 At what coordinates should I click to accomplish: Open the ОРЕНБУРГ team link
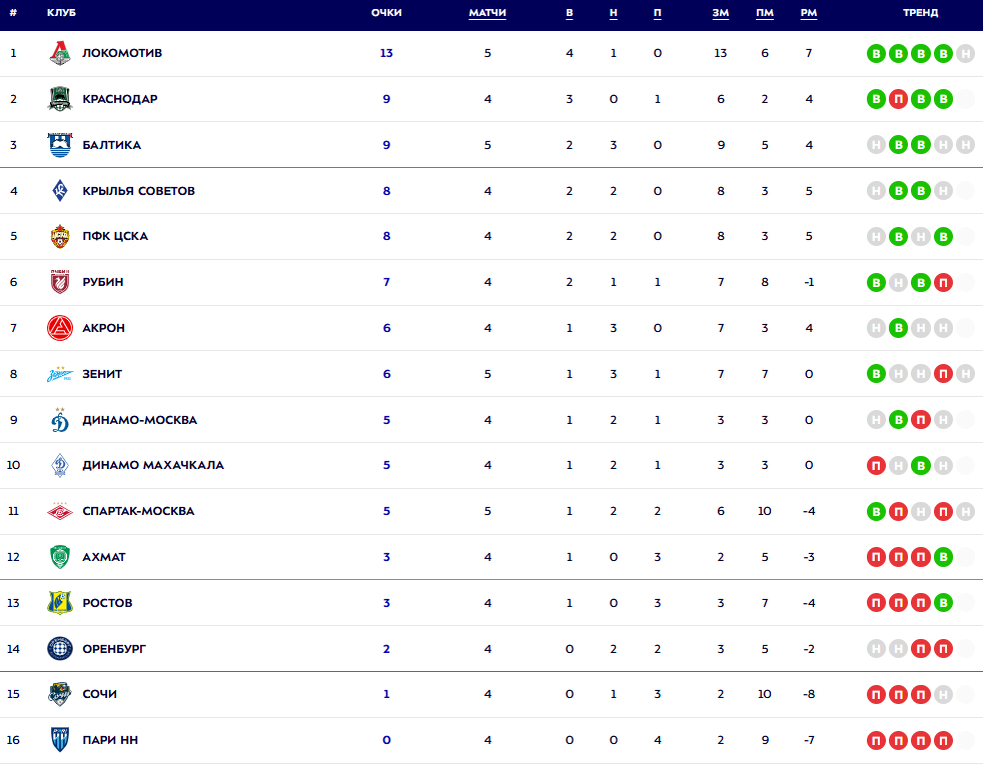(114, 649)
